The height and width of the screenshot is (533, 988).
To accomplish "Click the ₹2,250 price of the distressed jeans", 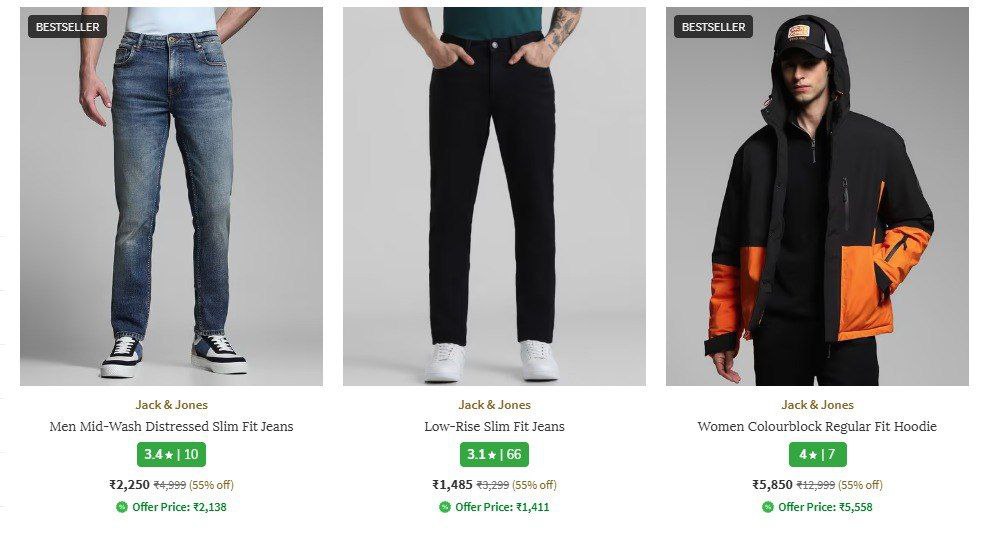I will coord(129,485).
